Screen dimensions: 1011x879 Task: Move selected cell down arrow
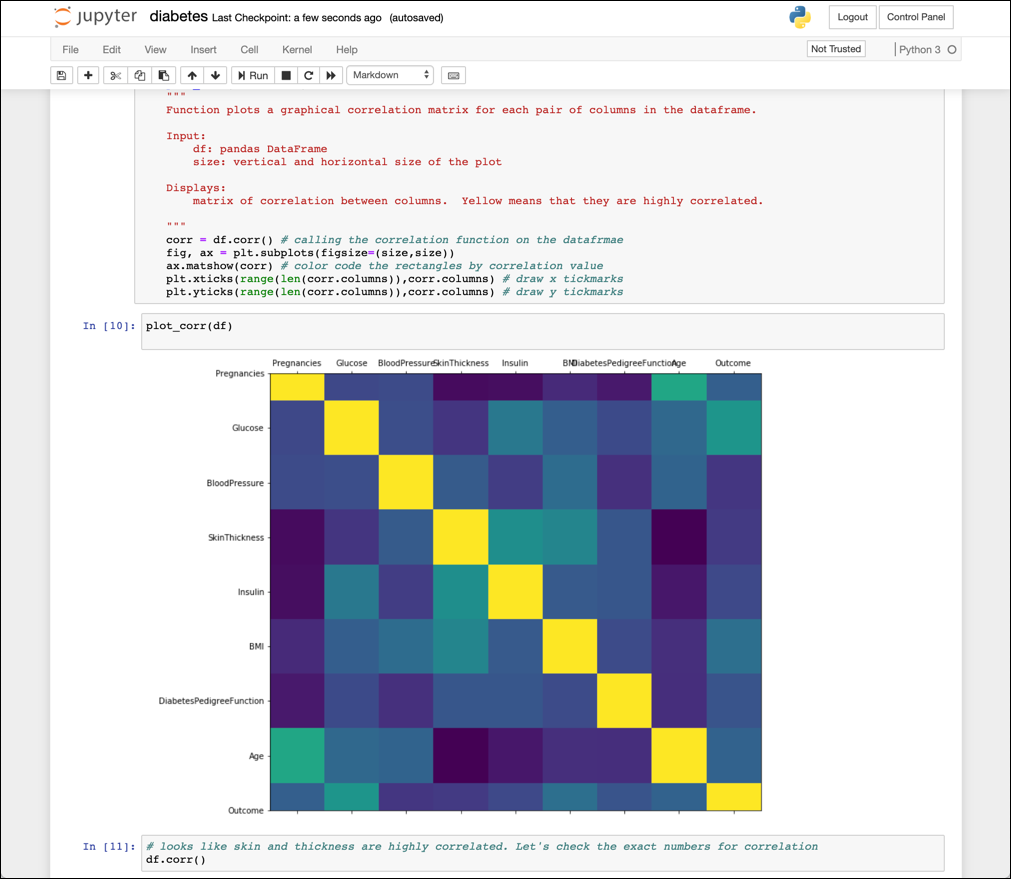pos(215,76)
